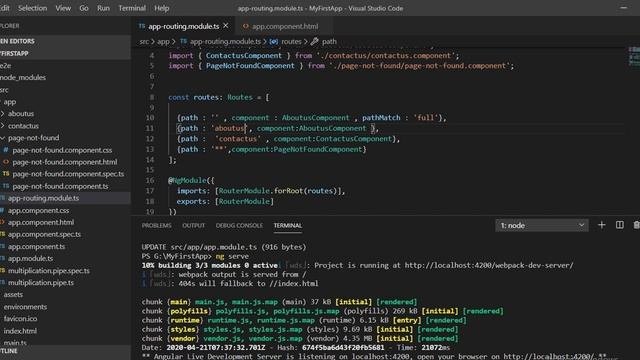The width and height of the screenshot is (640, 360).
Task: Open the Run menu
Action: (103, 8)
